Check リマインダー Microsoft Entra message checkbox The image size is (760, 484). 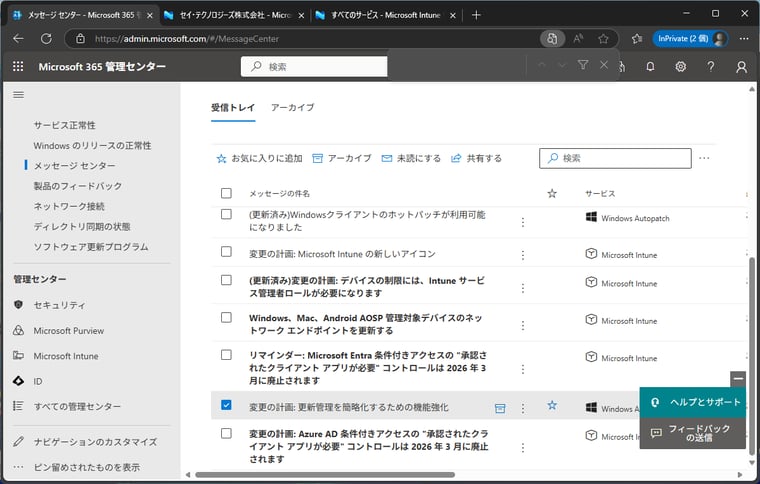pos(226,355)
